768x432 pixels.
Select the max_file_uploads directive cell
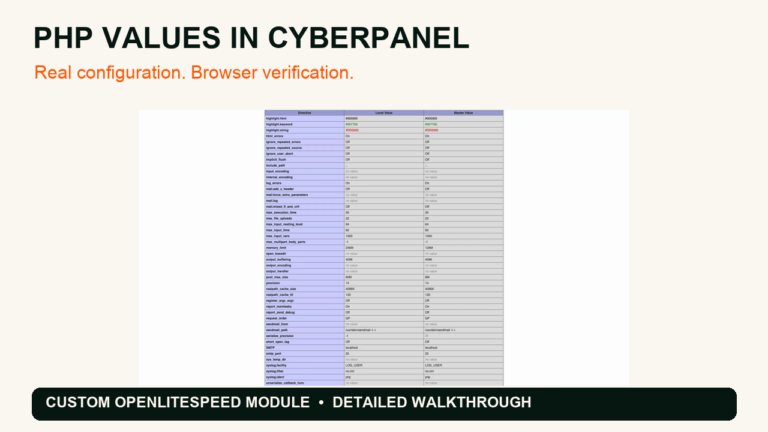305,218
